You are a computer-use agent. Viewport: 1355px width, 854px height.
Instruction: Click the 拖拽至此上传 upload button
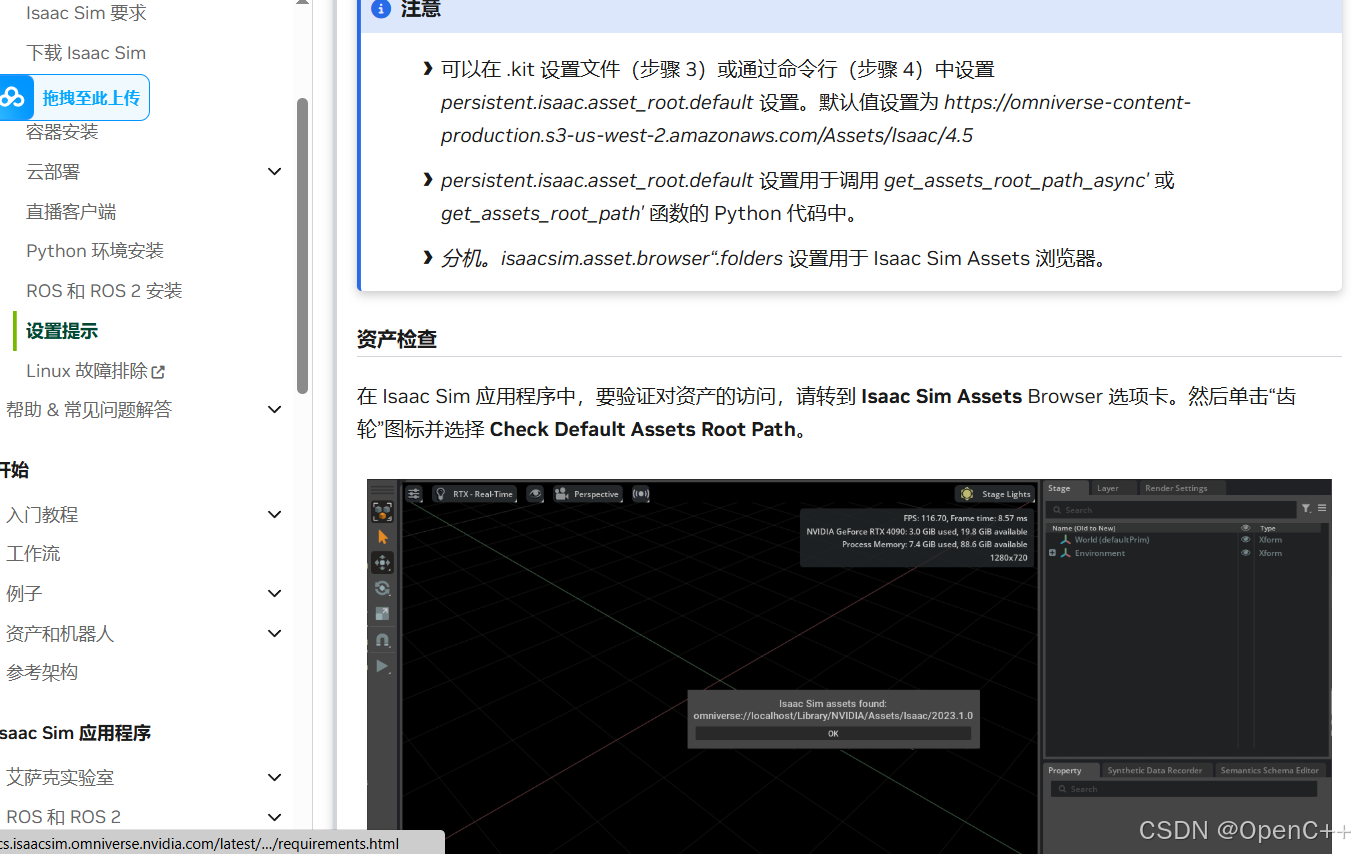click(x=75, y=98)
